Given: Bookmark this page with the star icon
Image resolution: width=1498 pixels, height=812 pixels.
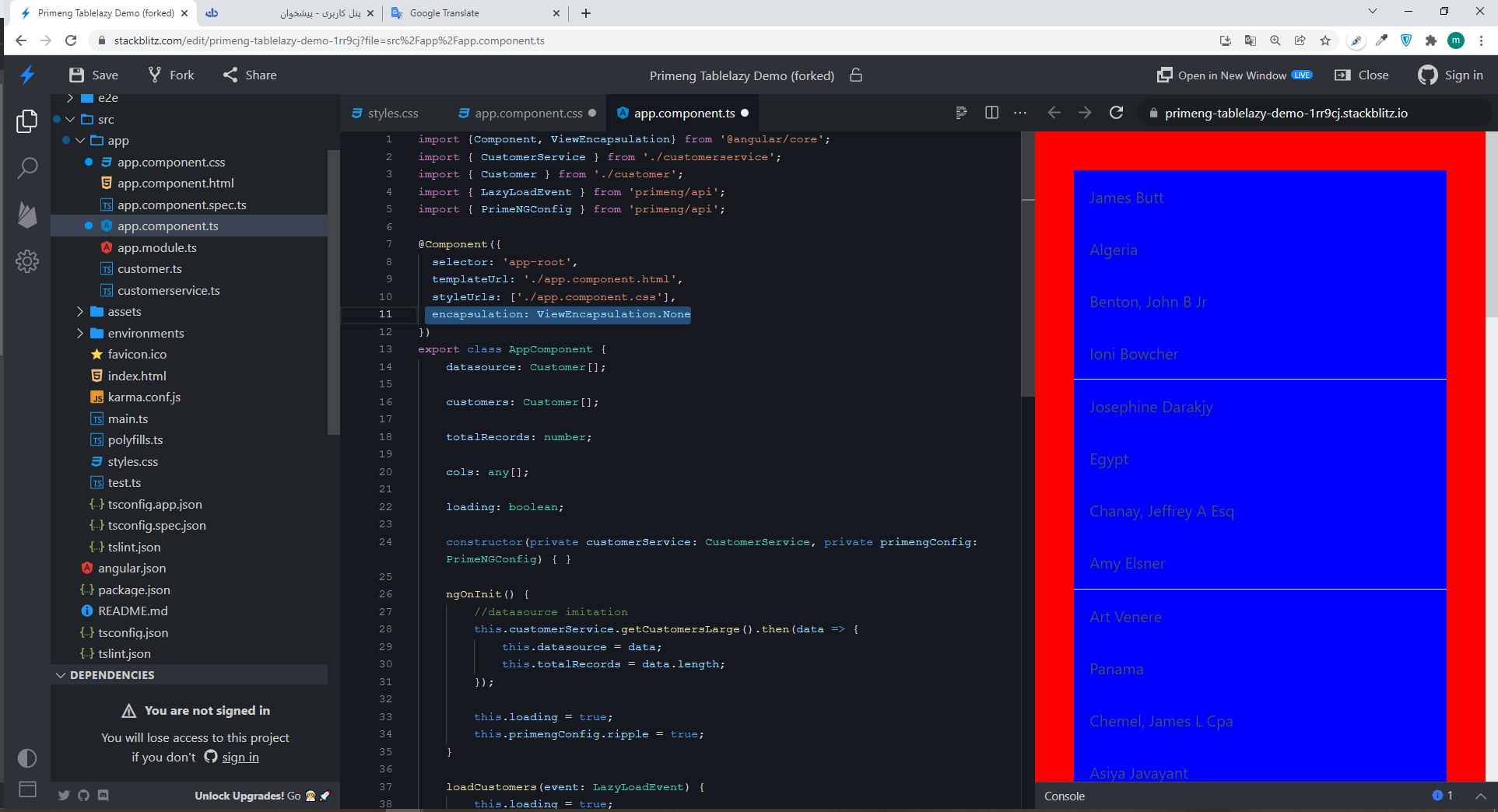Looking at the screenshot, I should tap(1325, 40).
